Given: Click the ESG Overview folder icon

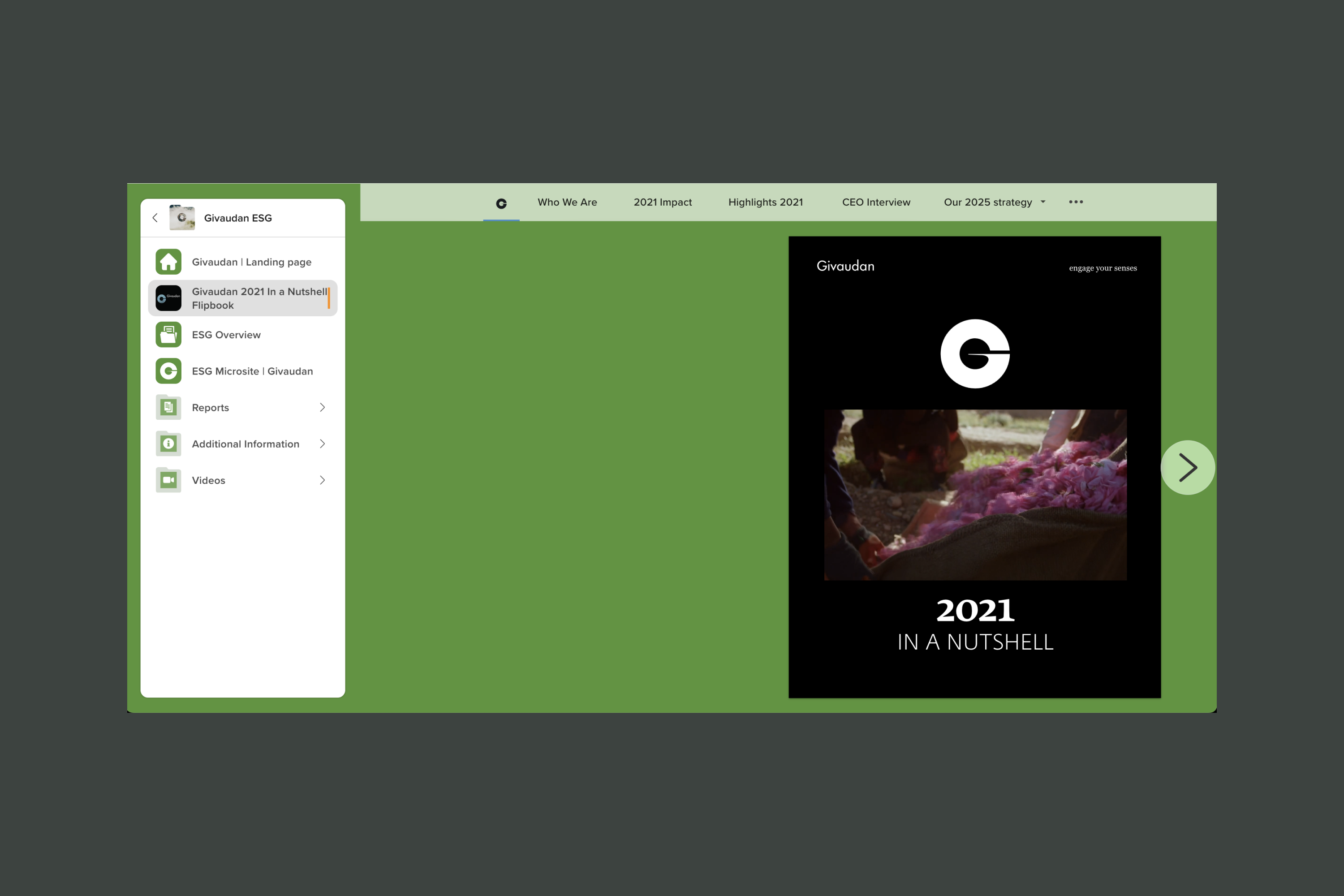Looking at the screenshot, I should 168,335.
